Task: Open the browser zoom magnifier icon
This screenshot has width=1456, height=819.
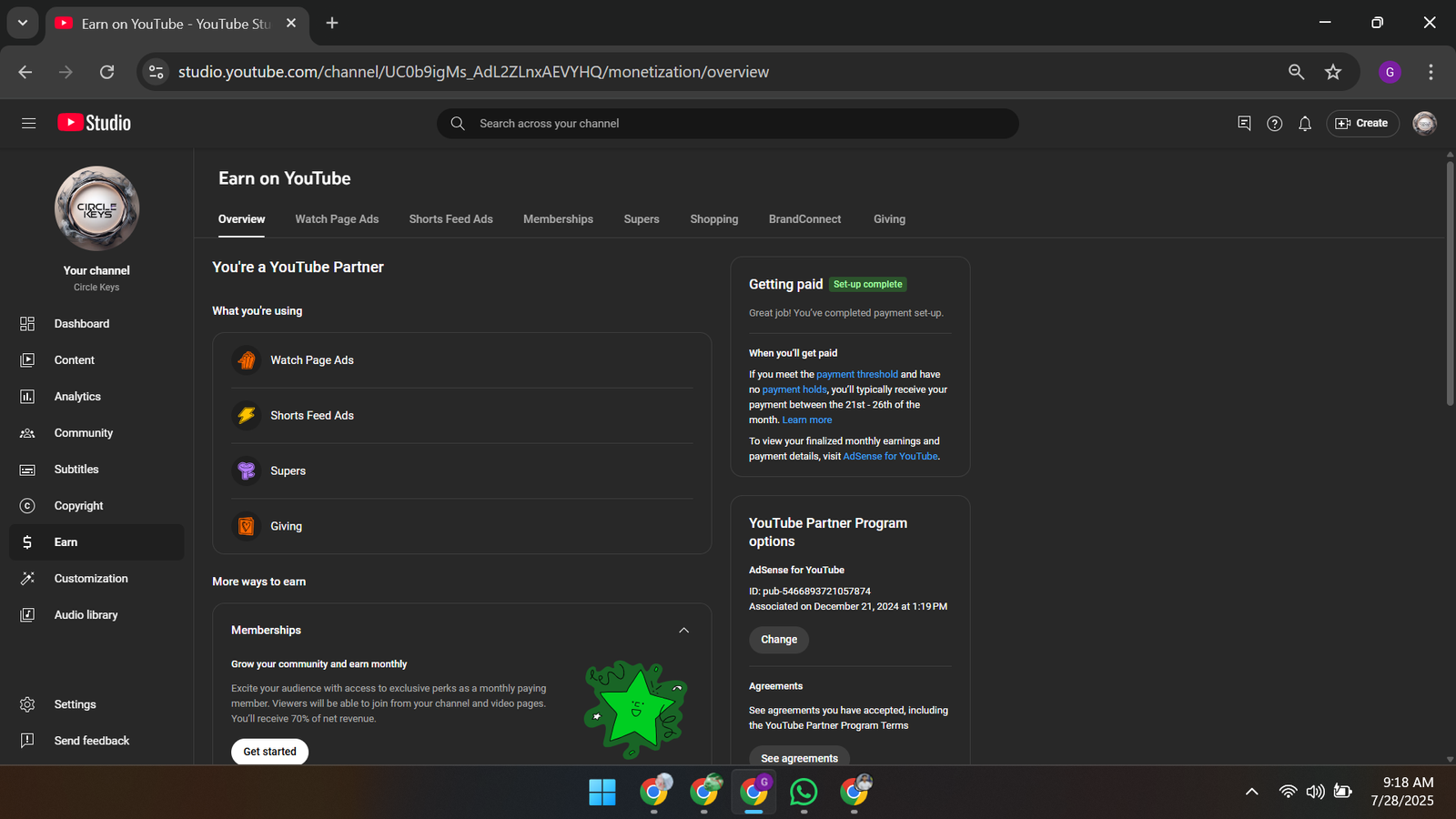Action: (x=1297, y=72)
